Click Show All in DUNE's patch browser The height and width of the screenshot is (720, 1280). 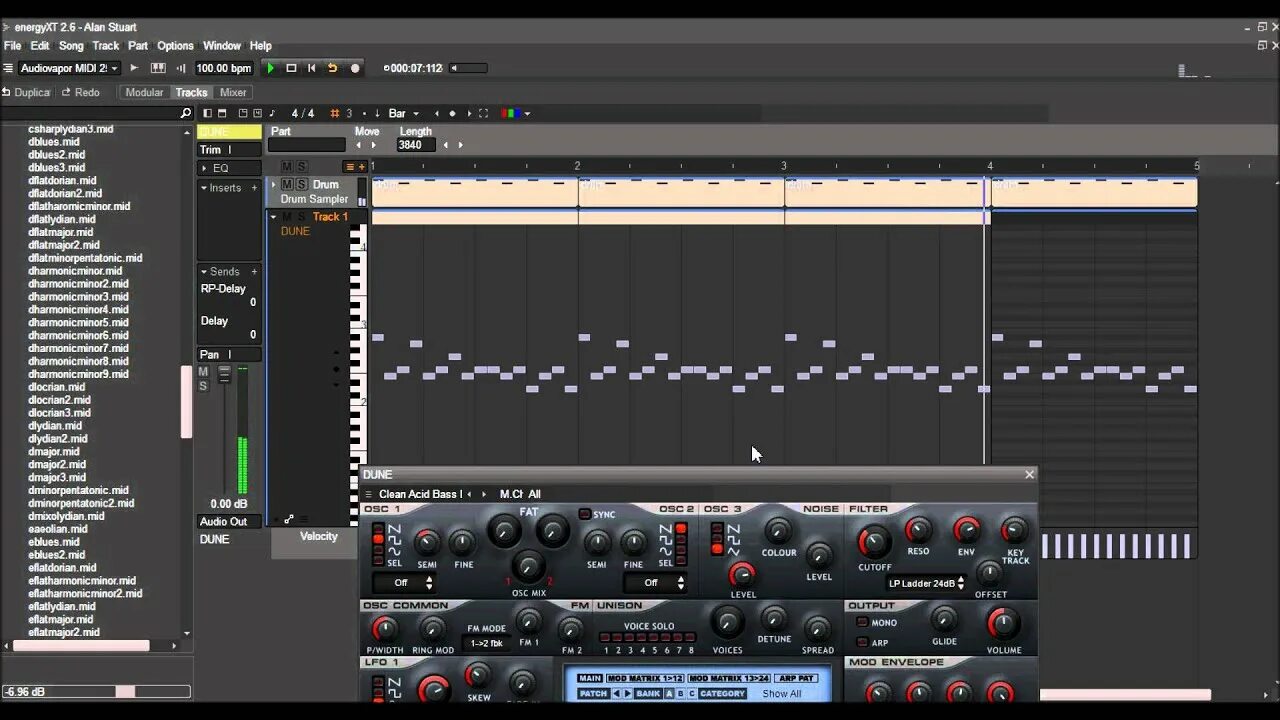(x=781, y=693)
